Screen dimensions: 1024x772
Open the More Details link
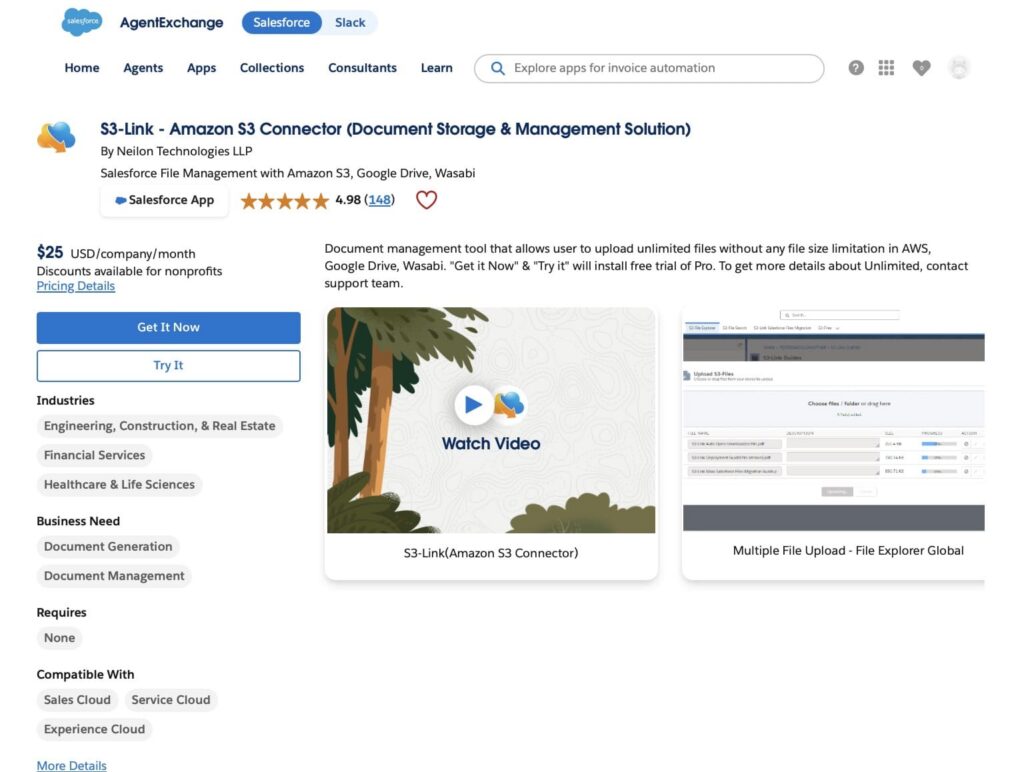pos(72,765)
